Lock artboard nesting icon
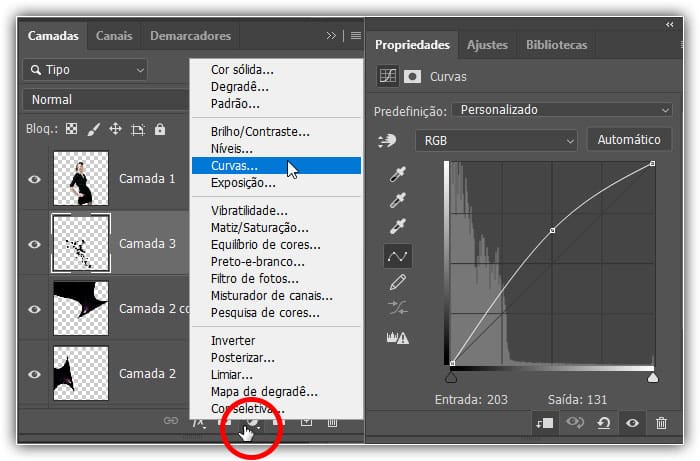 (x=138, y=130)
